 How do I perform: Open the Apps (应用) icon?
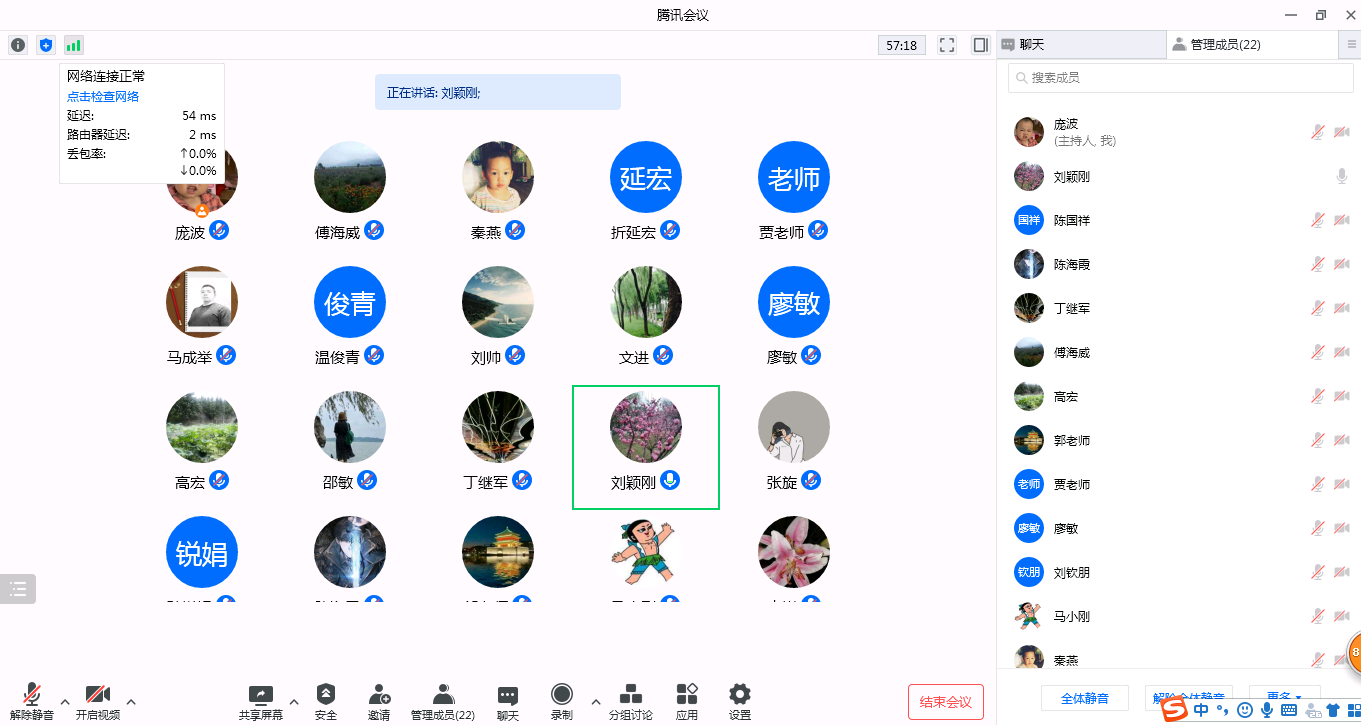[687, 701]
